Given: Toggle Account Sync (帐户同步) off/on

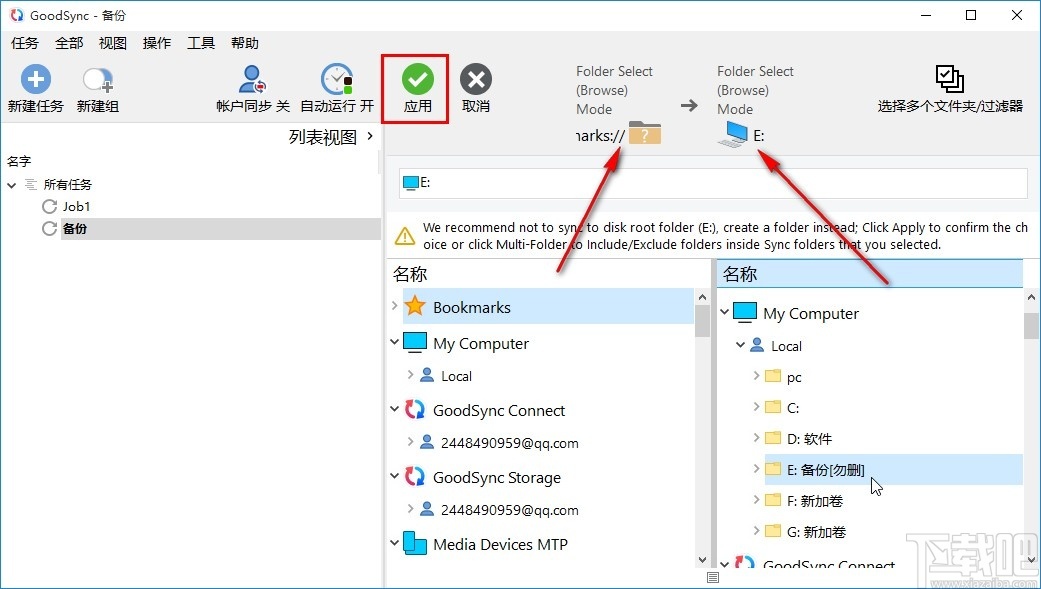Looking at the screenshot, I should tap(252, 80).
